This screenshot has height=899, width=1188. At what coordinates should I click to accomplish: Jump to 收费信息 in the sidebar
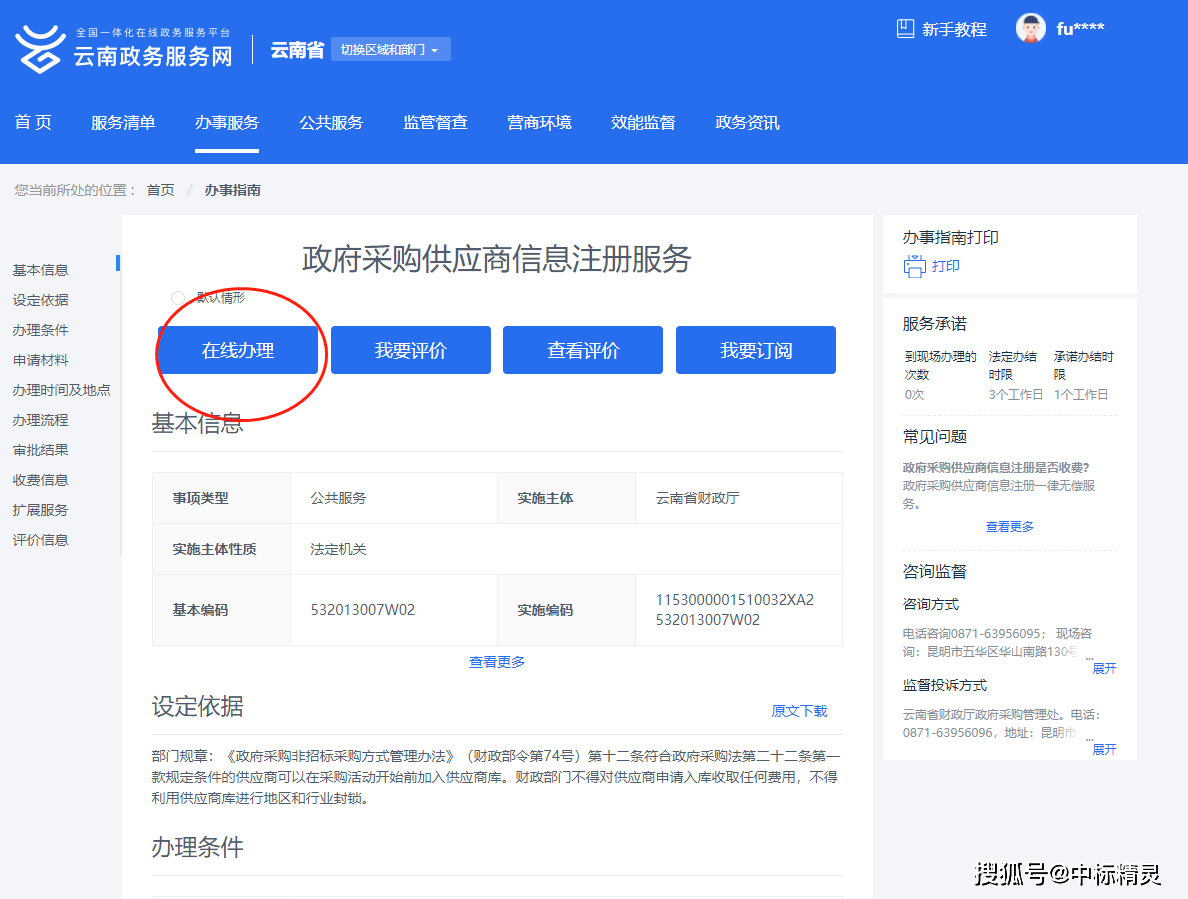pos(40,480)
